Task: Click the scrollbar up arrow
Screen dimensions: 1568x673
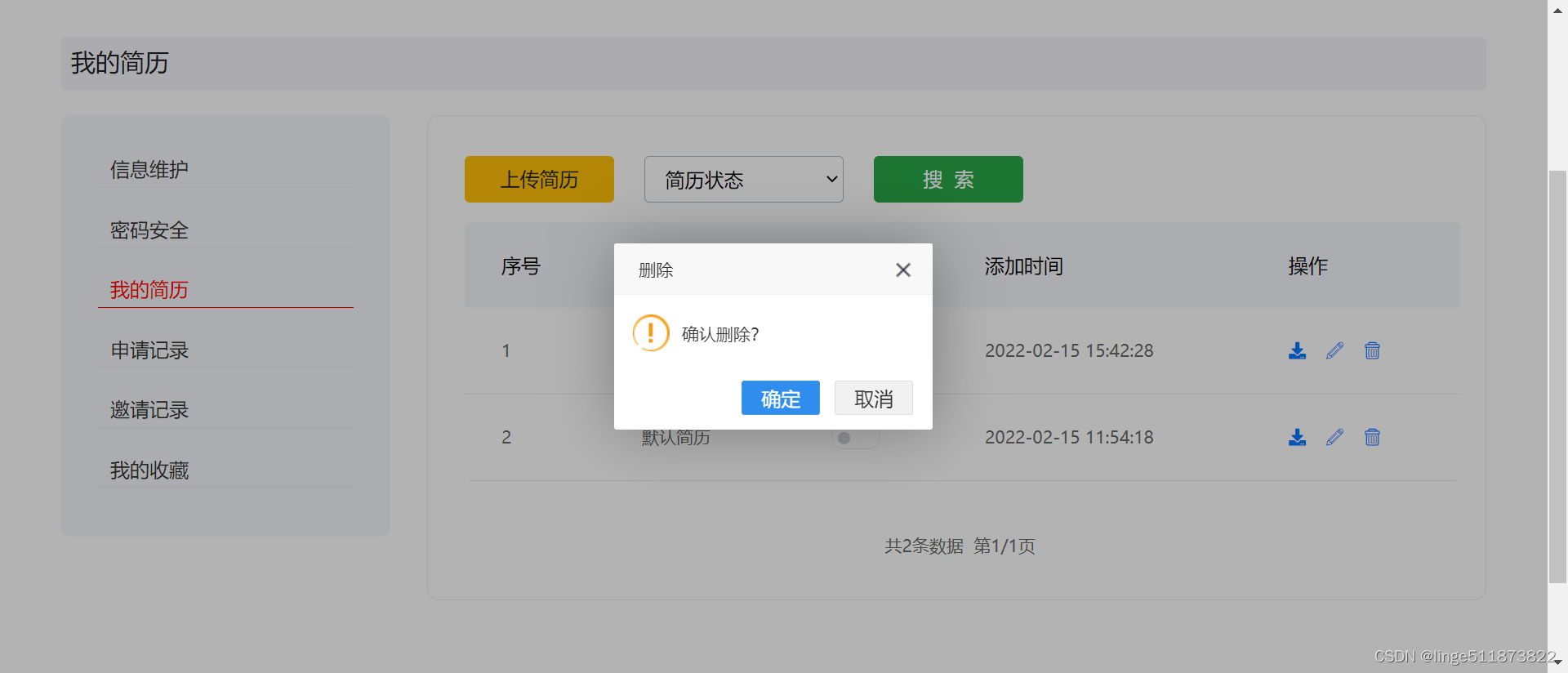Action: (1557, 11)
